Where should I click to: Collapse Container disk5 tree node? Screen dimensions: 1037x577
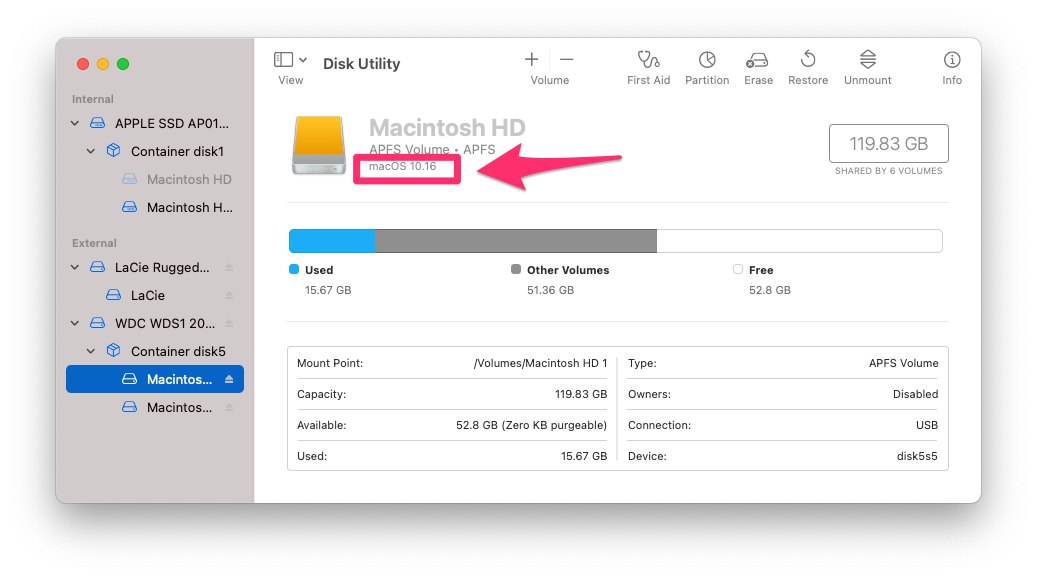click(x=91, y=351)
